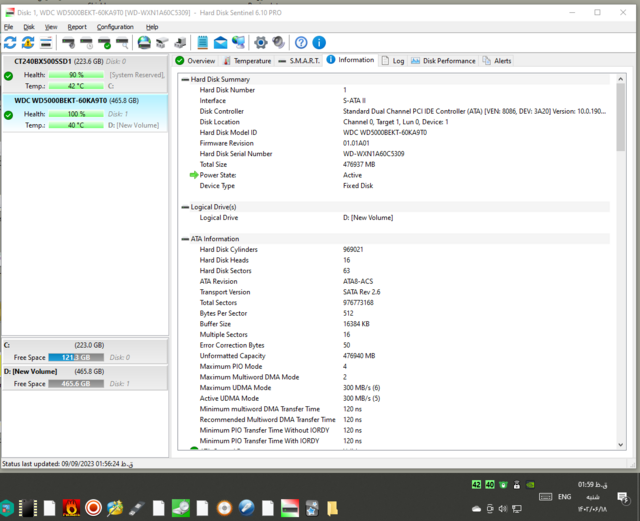Select D: [New Volume] partition entry
The height and width of the screenshot is (521, 640).
point(42,372)
